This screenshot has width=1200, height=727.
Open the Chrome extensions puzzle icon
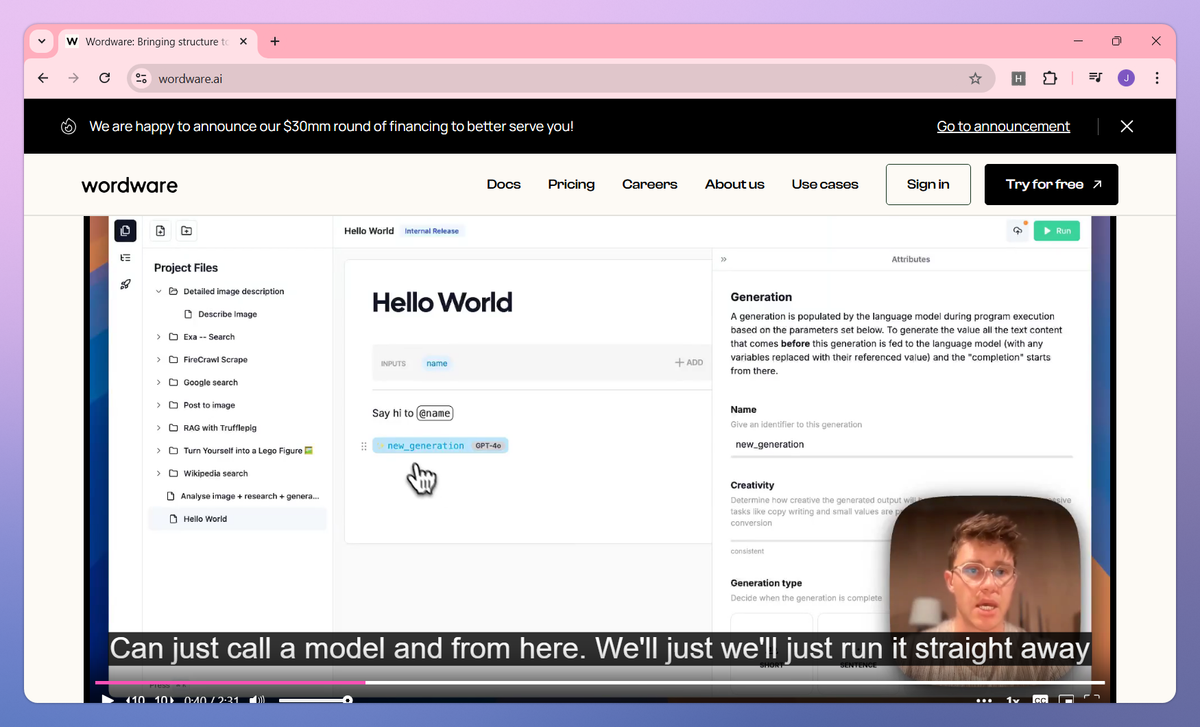pyautogui.click(x=1049, y=78)
